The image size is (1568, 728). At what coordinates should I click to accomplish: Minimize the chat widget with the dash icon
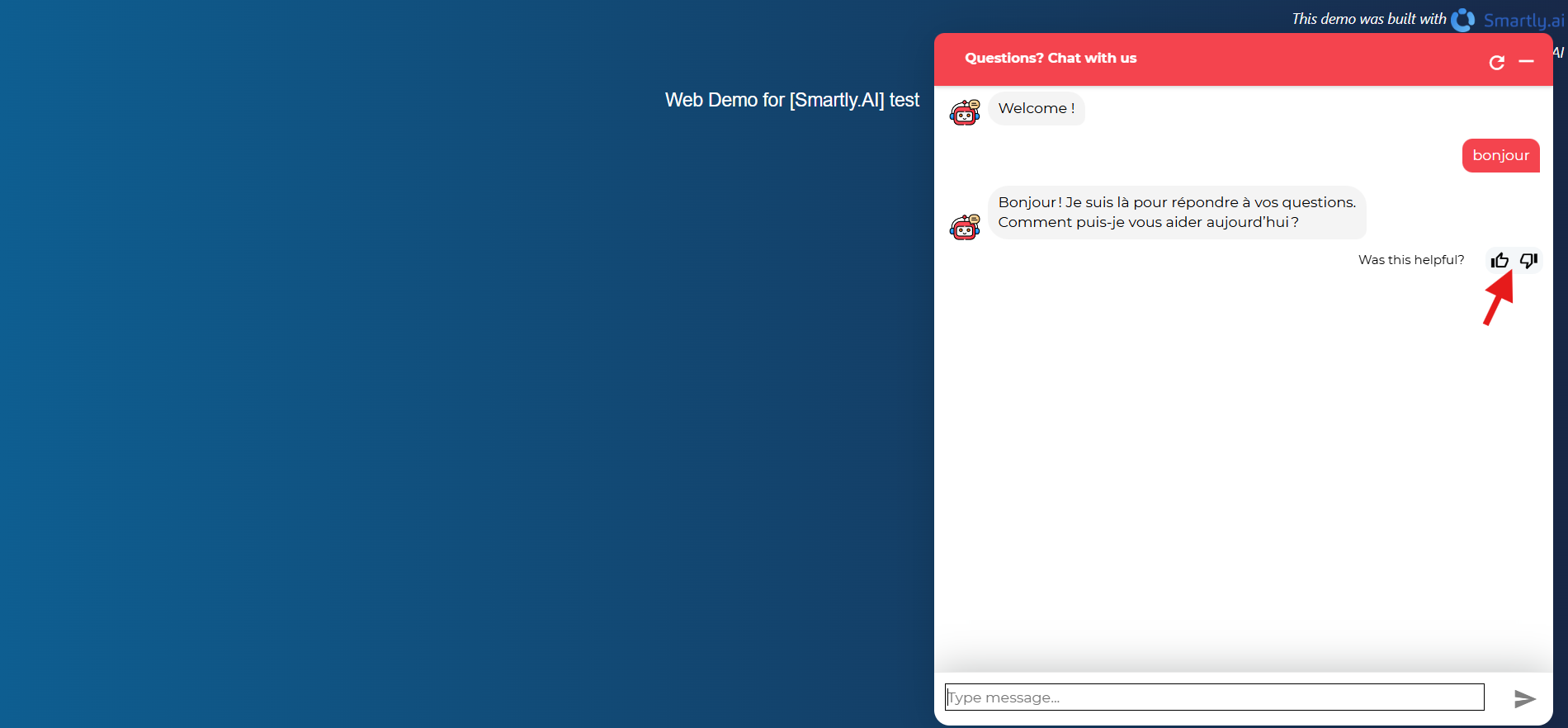coord(1526,62)
